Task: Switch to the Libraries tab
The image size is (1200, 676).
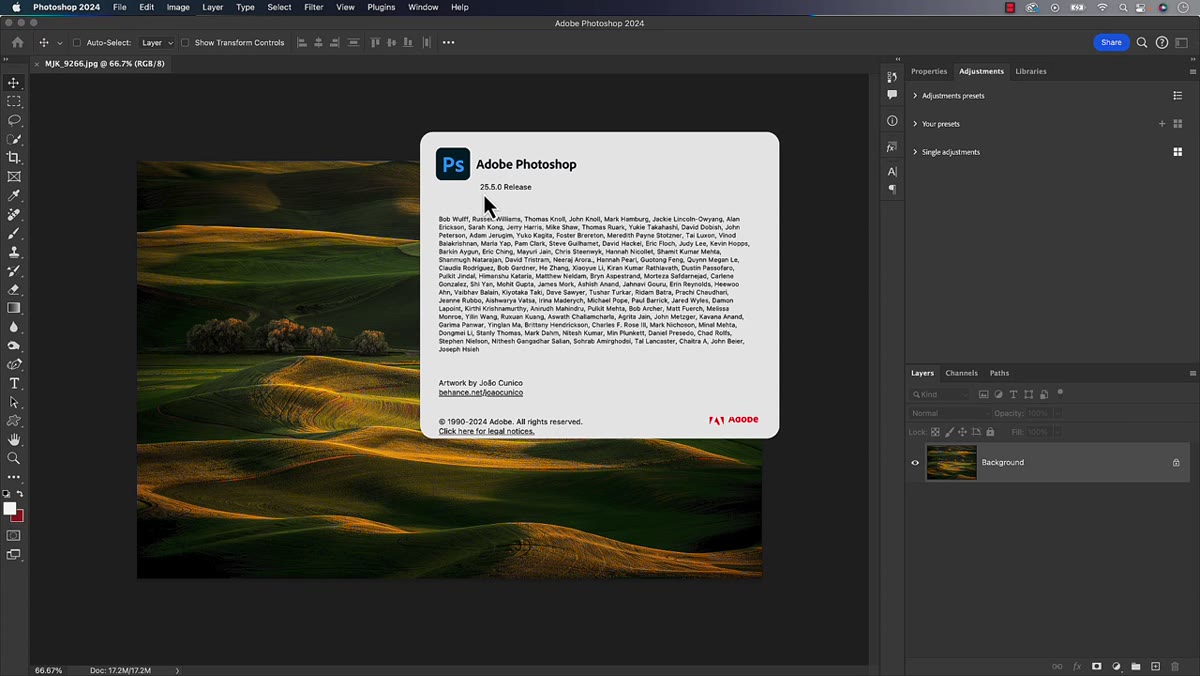Action: tap(1031, 71)
